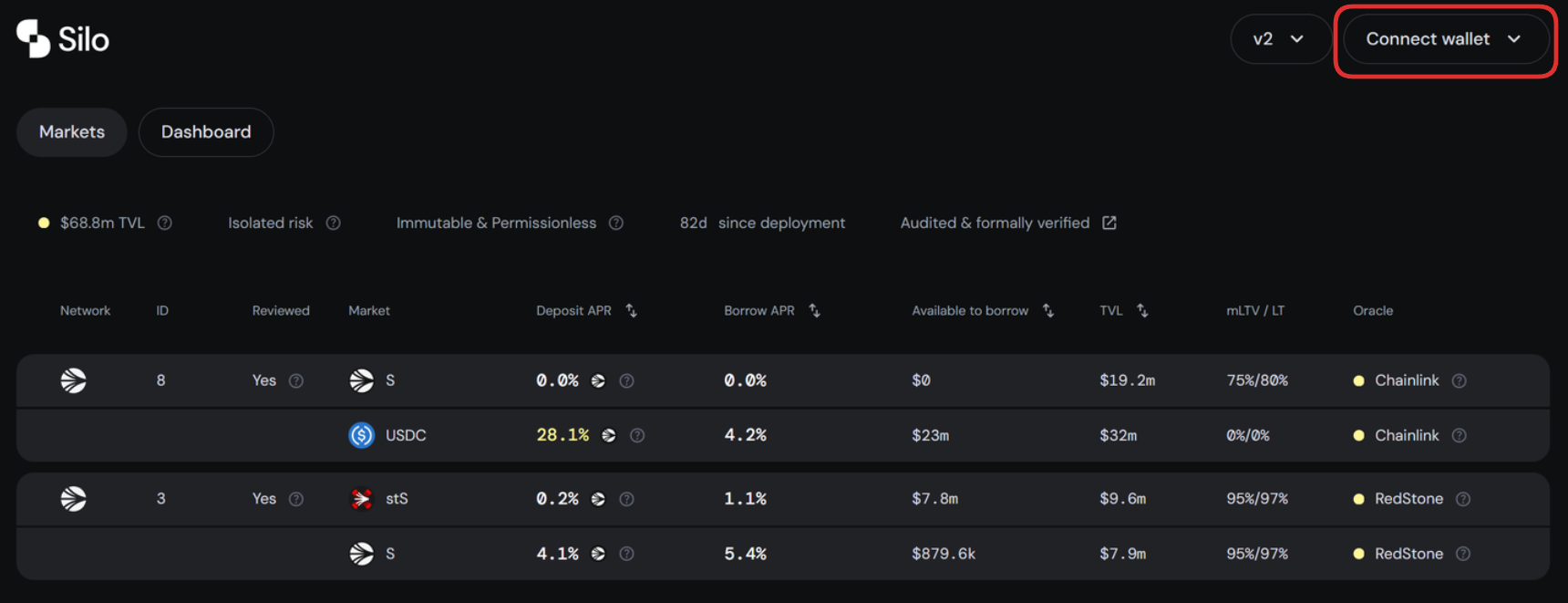
Task: Sort by TVL column arrows
Action: (x=1142, y=311)
